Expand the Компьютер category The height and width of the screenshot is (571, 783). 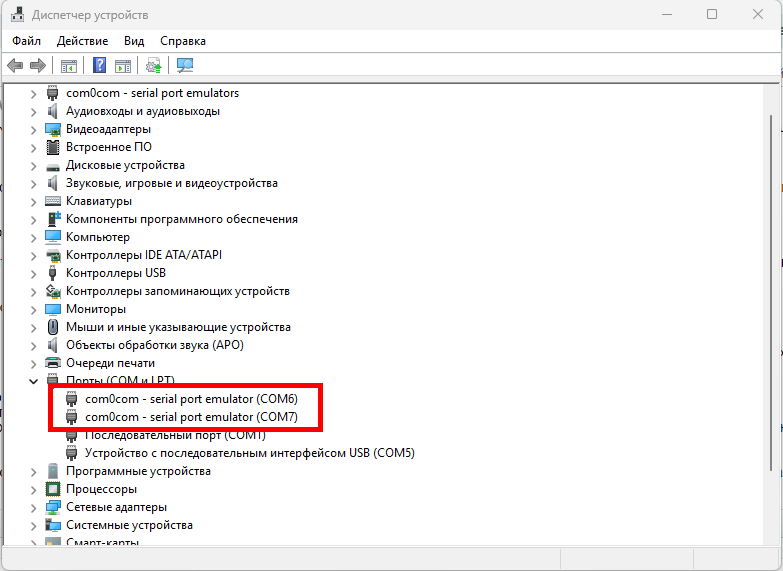tap(33, 238)
